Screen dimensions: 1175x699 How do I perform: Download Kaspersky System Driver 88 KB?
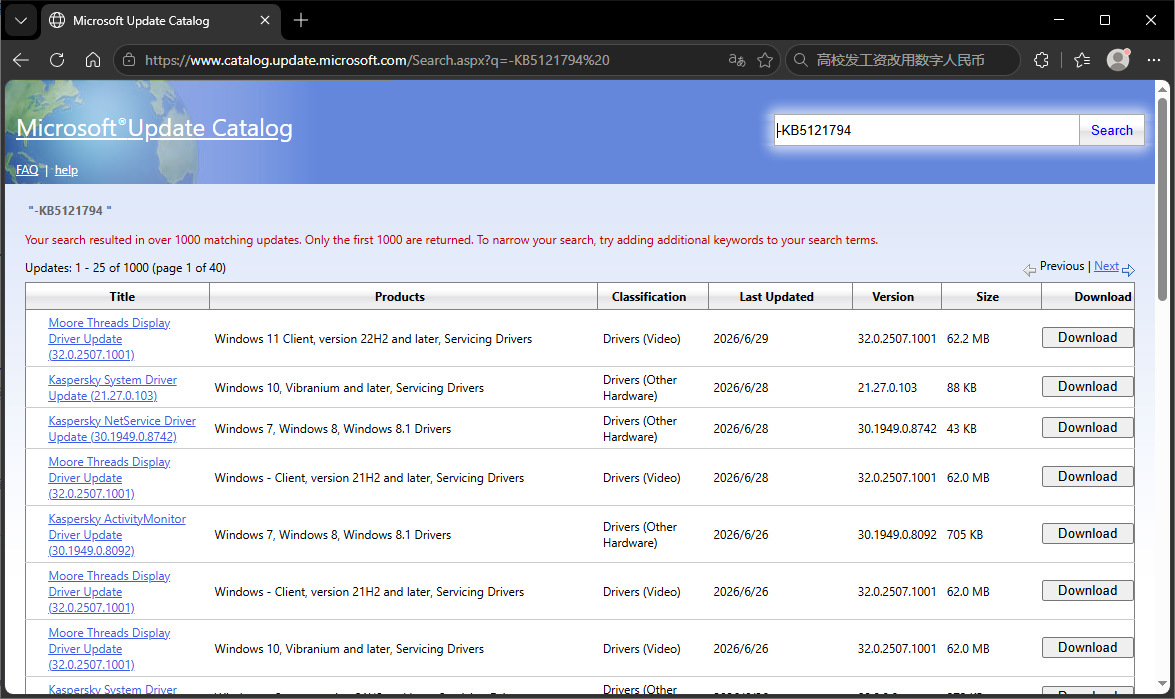pos(1087,387)
